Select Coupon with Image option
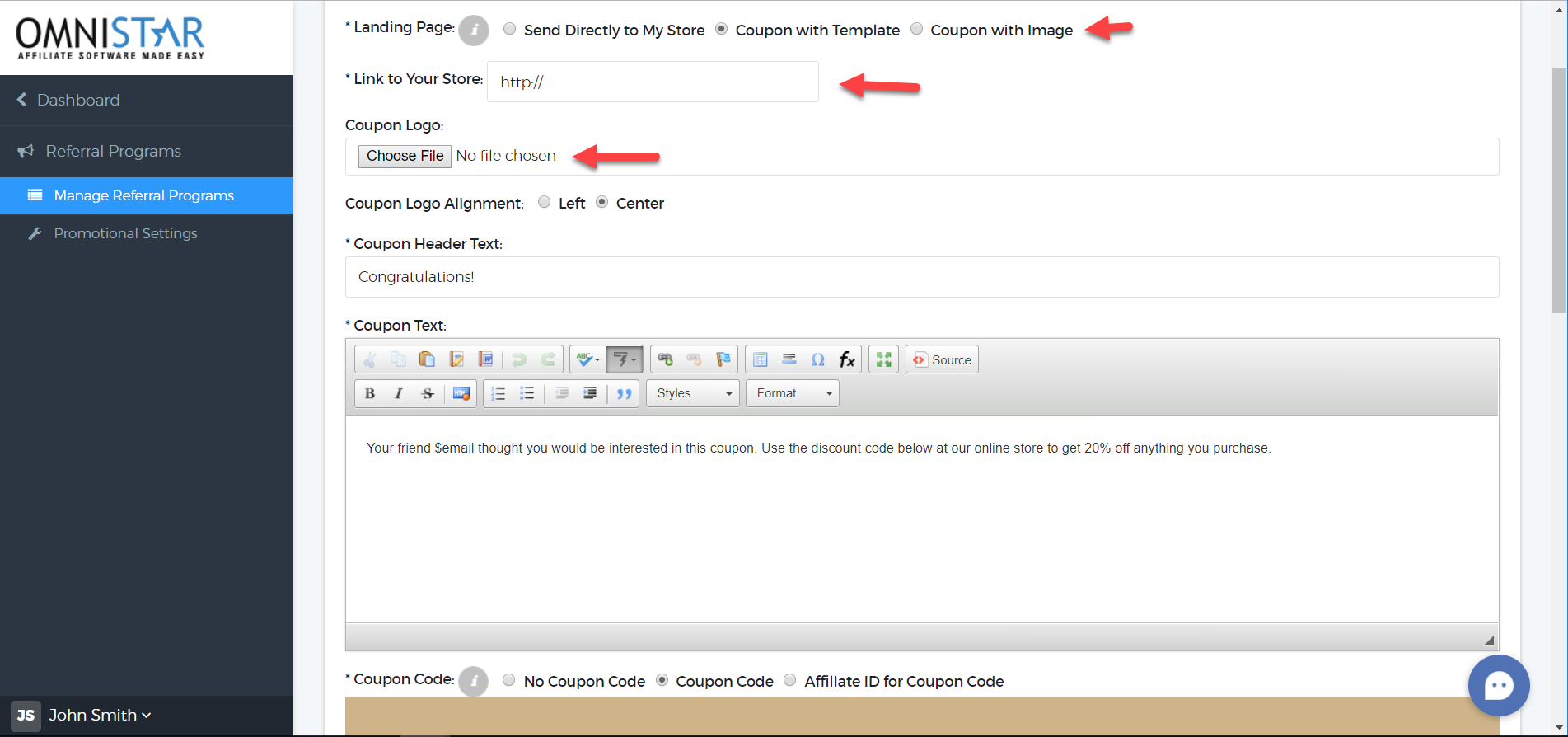Image resolution: width=1568 pixels, height=737 pixels. 916,29
